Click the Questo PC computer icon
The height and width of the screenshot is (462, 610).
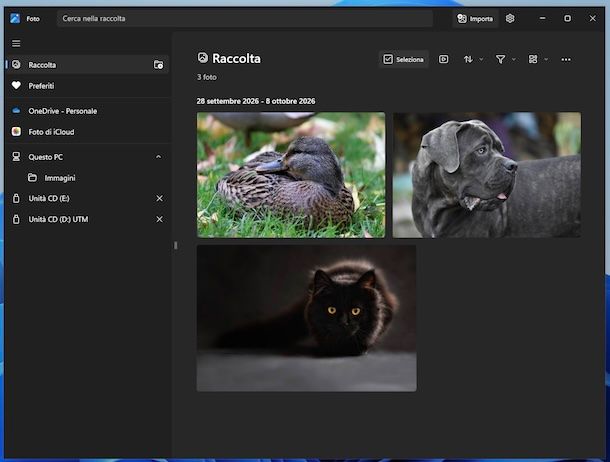coord(16,156)
